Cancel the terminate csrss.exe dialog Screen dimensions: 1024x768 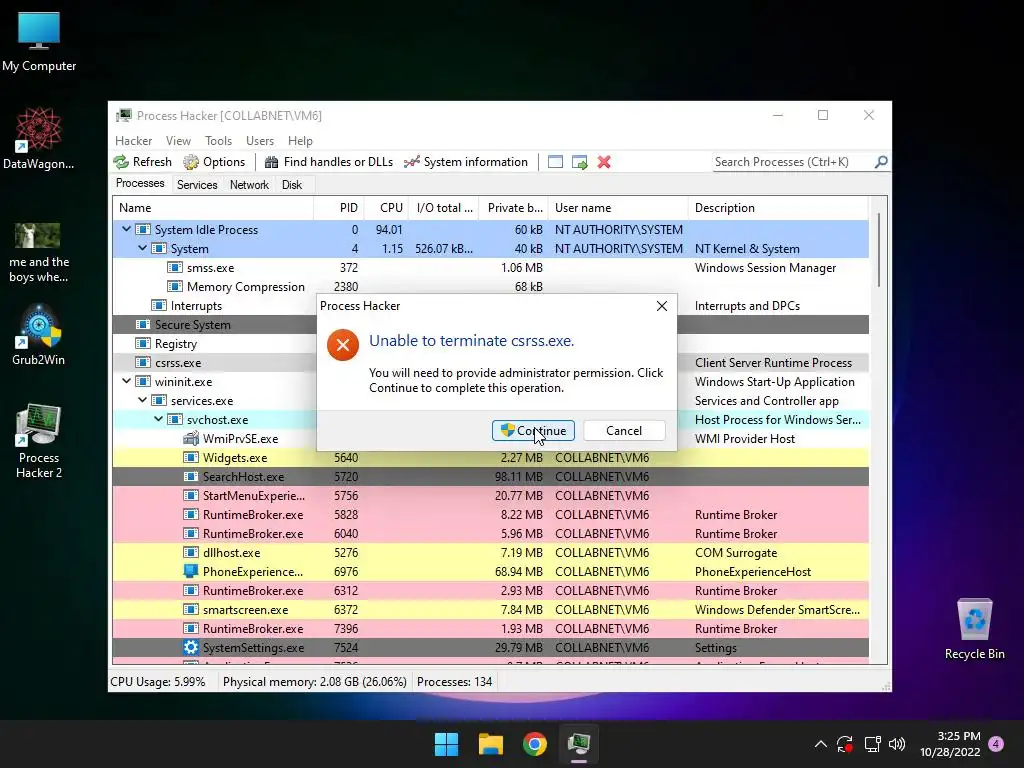[624, 430]
